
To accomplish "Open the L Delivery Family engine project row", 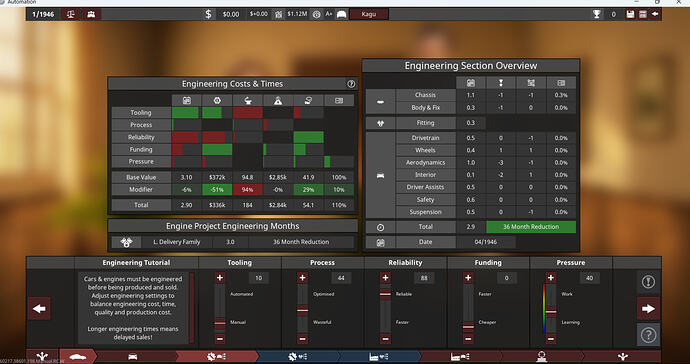I will [x=232, y=242].
